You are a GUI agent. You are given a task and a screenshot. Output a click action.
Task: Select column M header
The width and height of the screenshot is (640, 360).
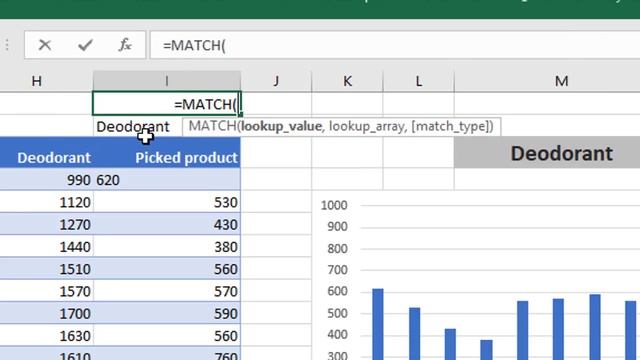coord(561,81)
